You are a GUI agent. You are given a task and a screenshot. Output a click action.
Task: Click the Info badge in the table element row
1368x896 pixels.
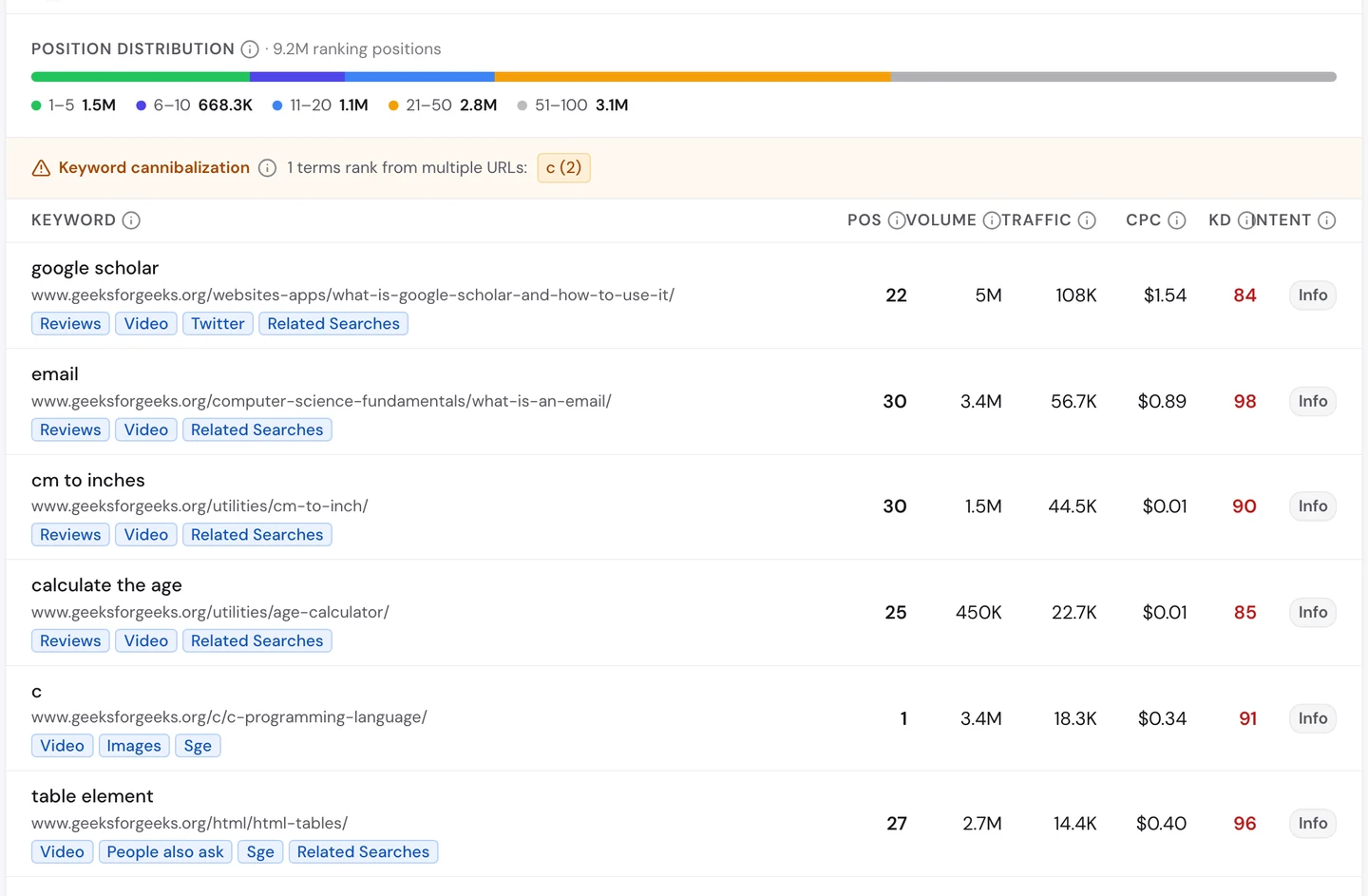point(1313,824)
